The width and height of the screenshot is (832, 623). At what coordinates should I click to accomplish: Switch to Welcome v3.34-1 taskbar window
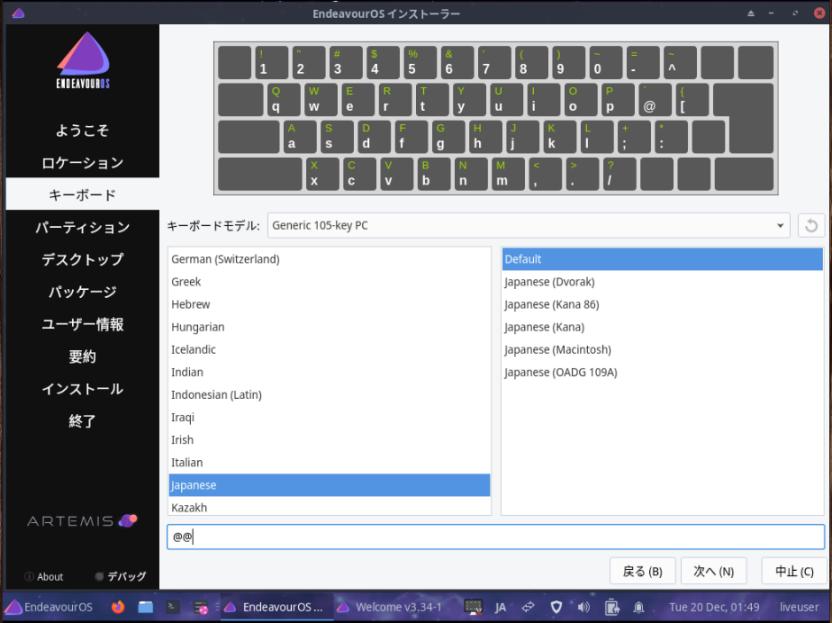click(x=389, y=607)
